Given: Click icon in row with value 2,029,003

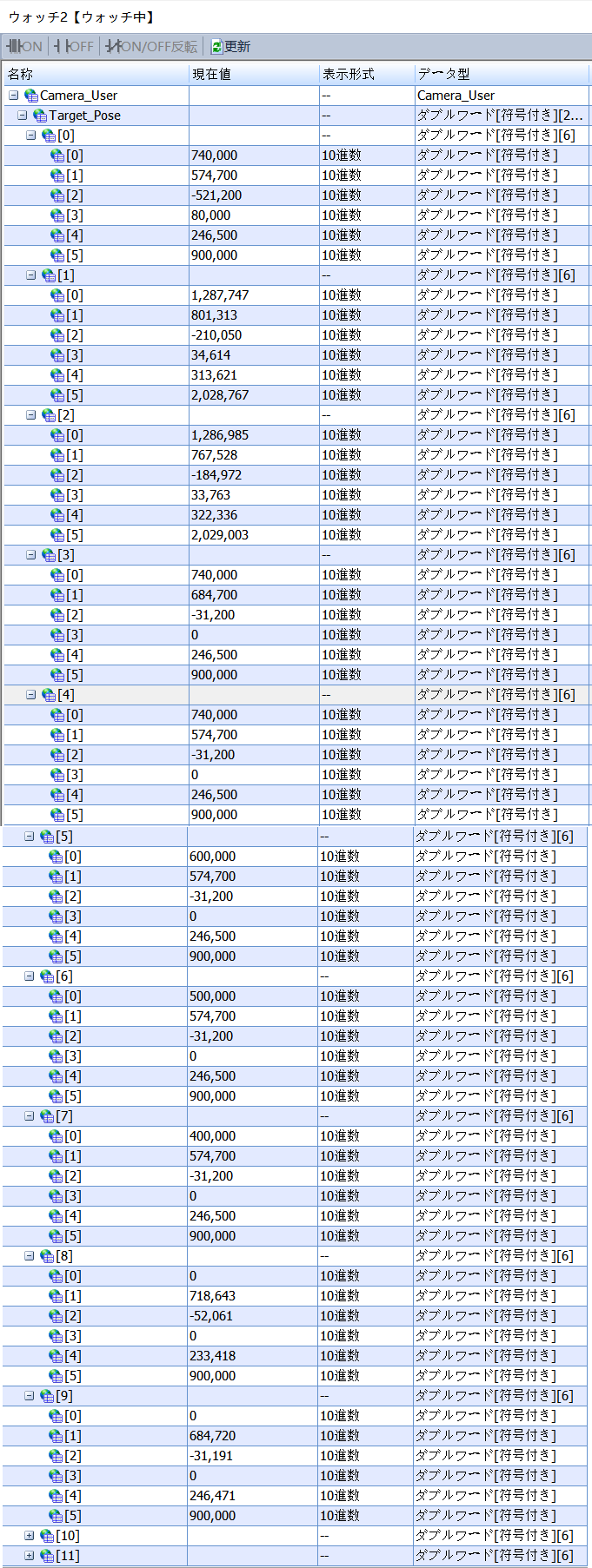Looking at the screenshot, I should [x=57, y=535].
